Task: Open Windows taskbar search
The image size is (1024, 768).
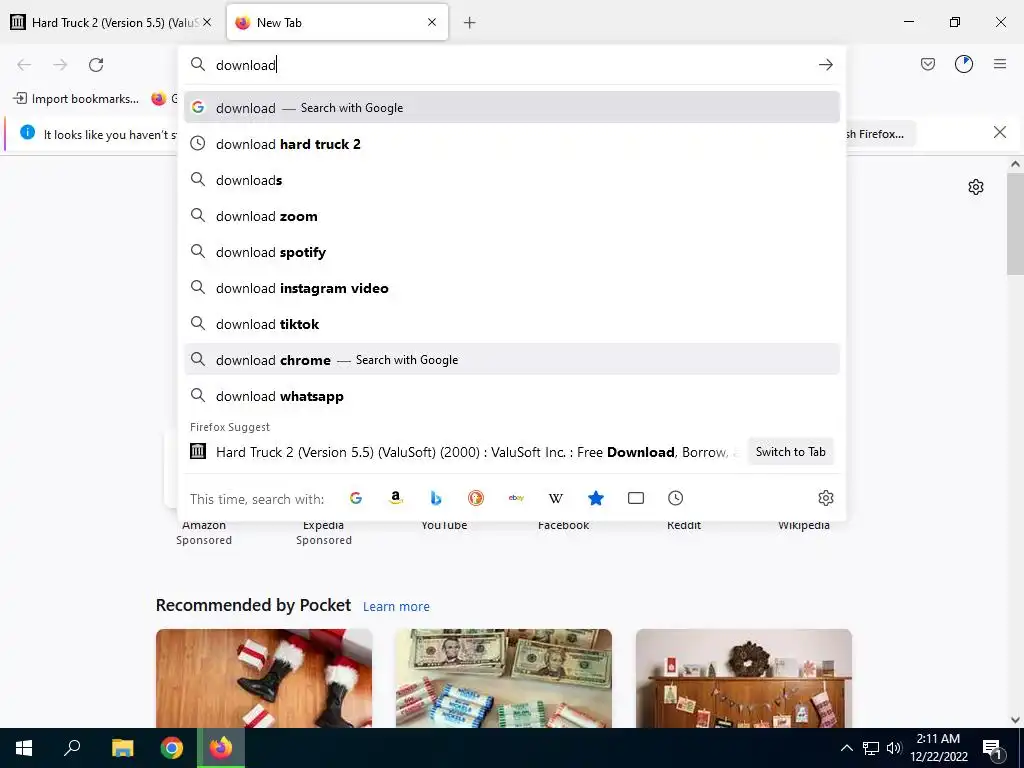Action: [x=72, y=748]
